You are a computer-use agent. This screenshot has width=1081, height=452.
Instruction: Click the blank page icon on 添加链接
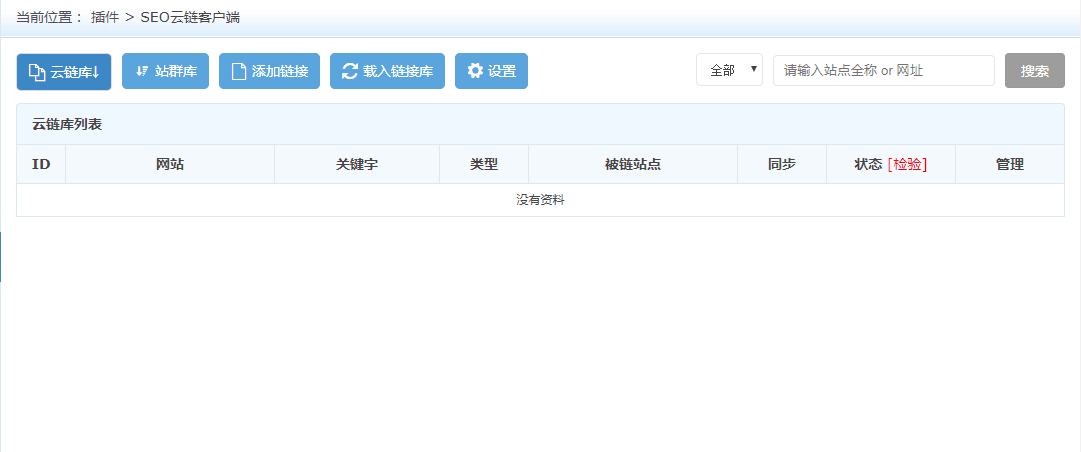coord(239,71)
